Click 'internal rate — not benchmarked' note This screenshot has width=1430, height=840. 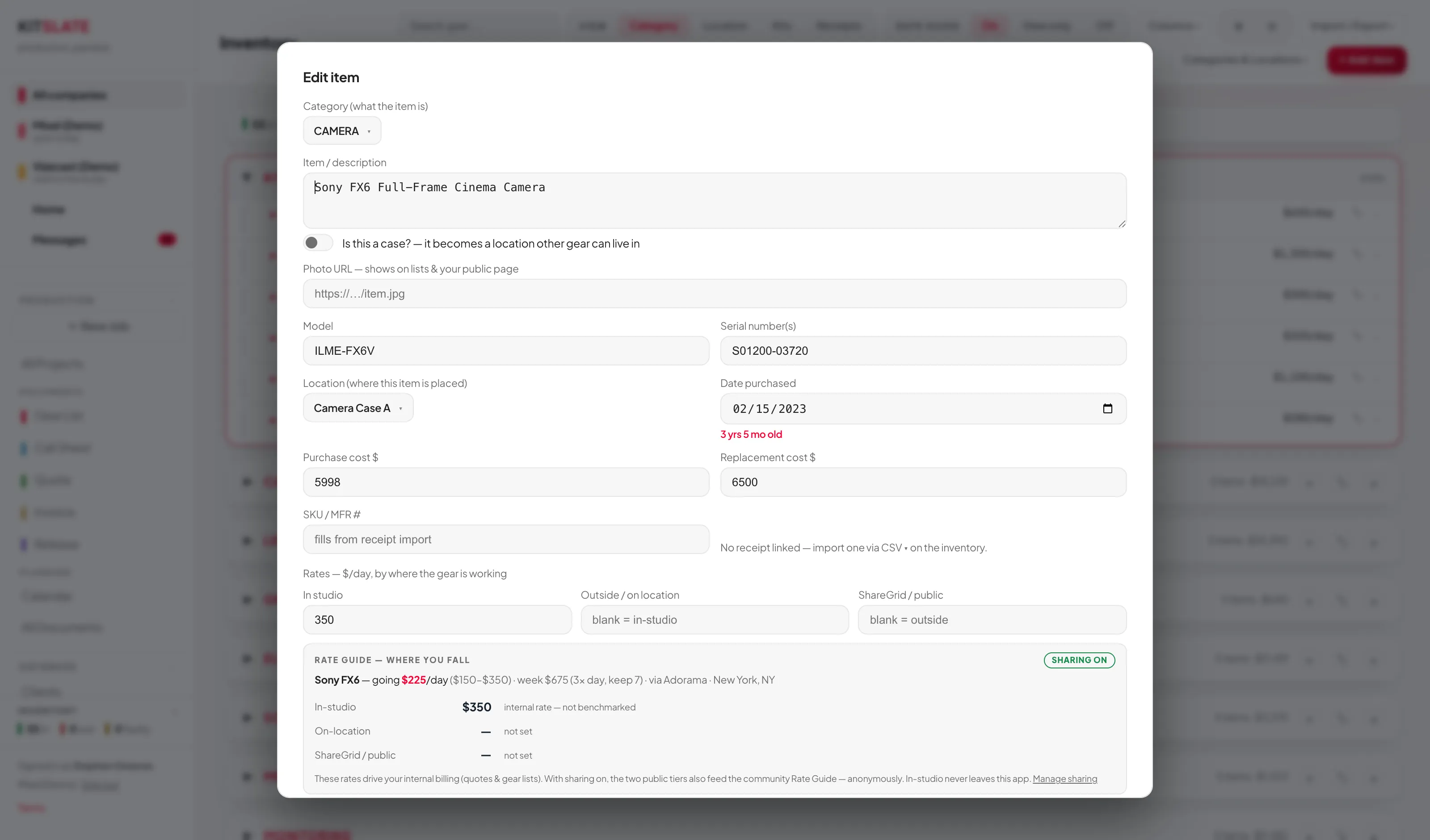coord(570,707)
